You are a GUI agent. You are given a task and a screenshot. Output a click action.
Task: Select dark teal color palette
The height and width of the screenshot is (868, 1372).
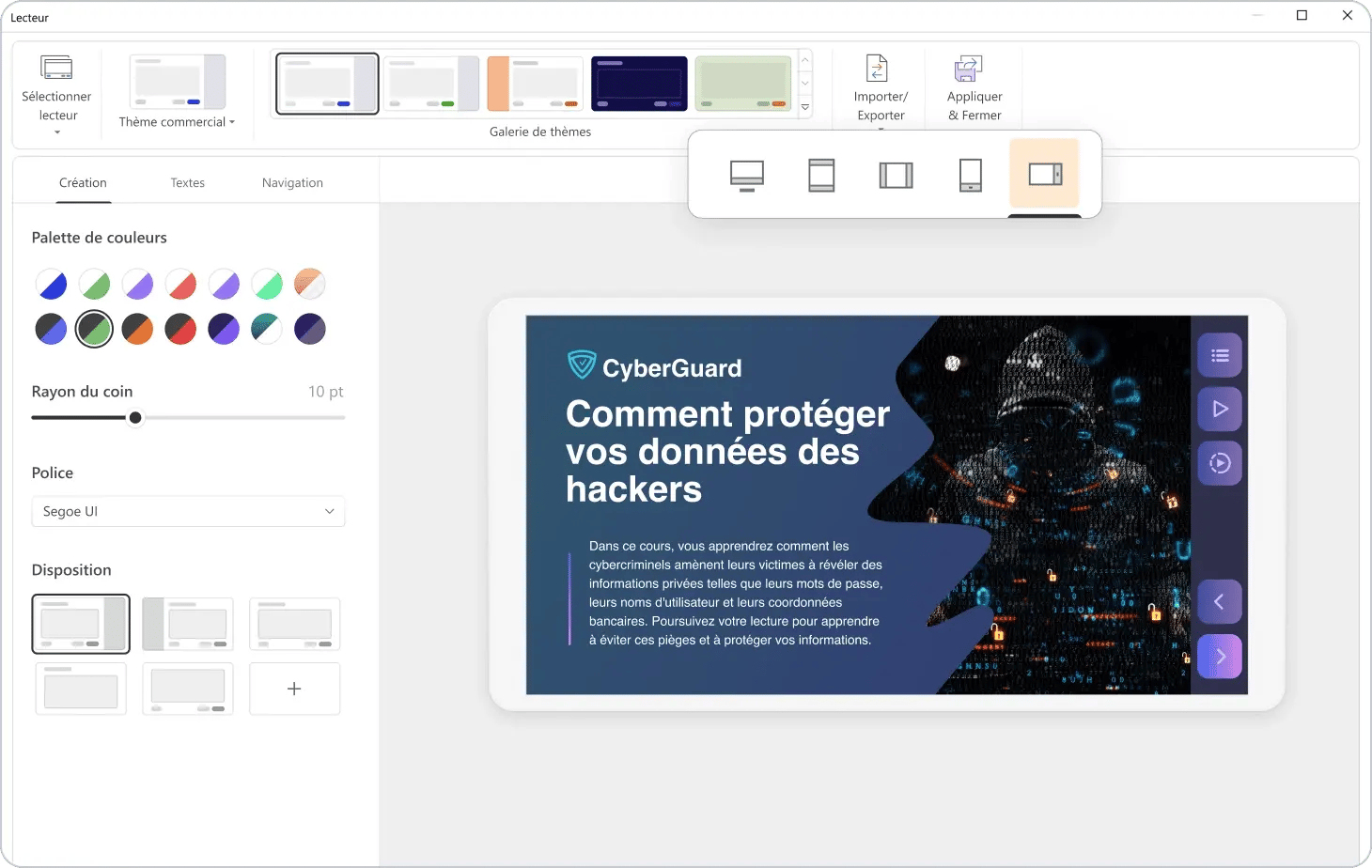(267, 329)
